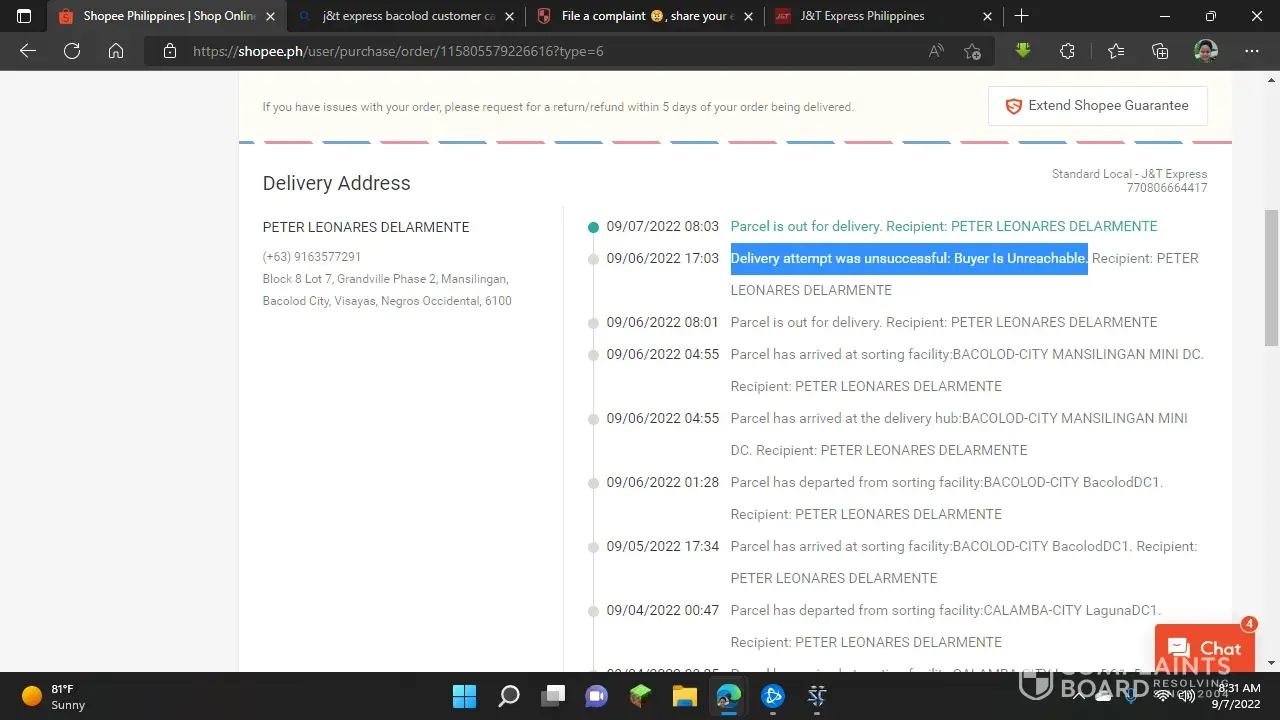Add this page to favorites
This screenshot has width=1280, height=720.
tap(972, 51)
